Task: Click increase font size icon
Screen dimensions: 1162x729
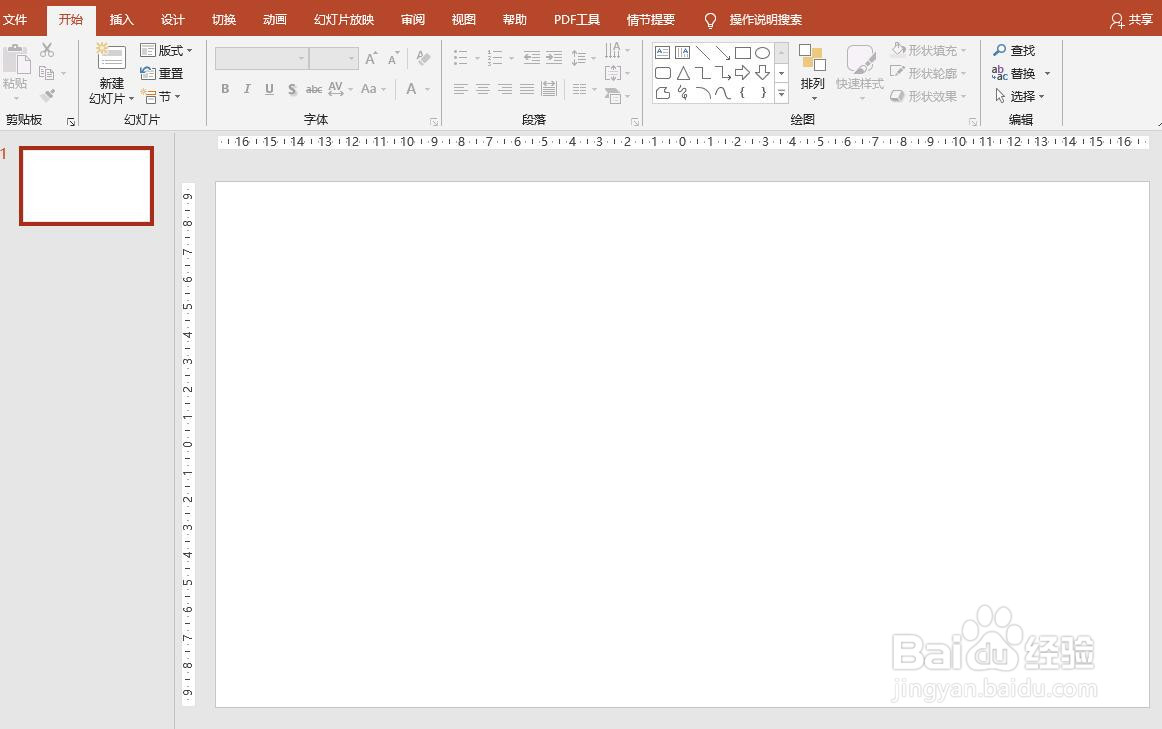Action: tap(371, 58)
